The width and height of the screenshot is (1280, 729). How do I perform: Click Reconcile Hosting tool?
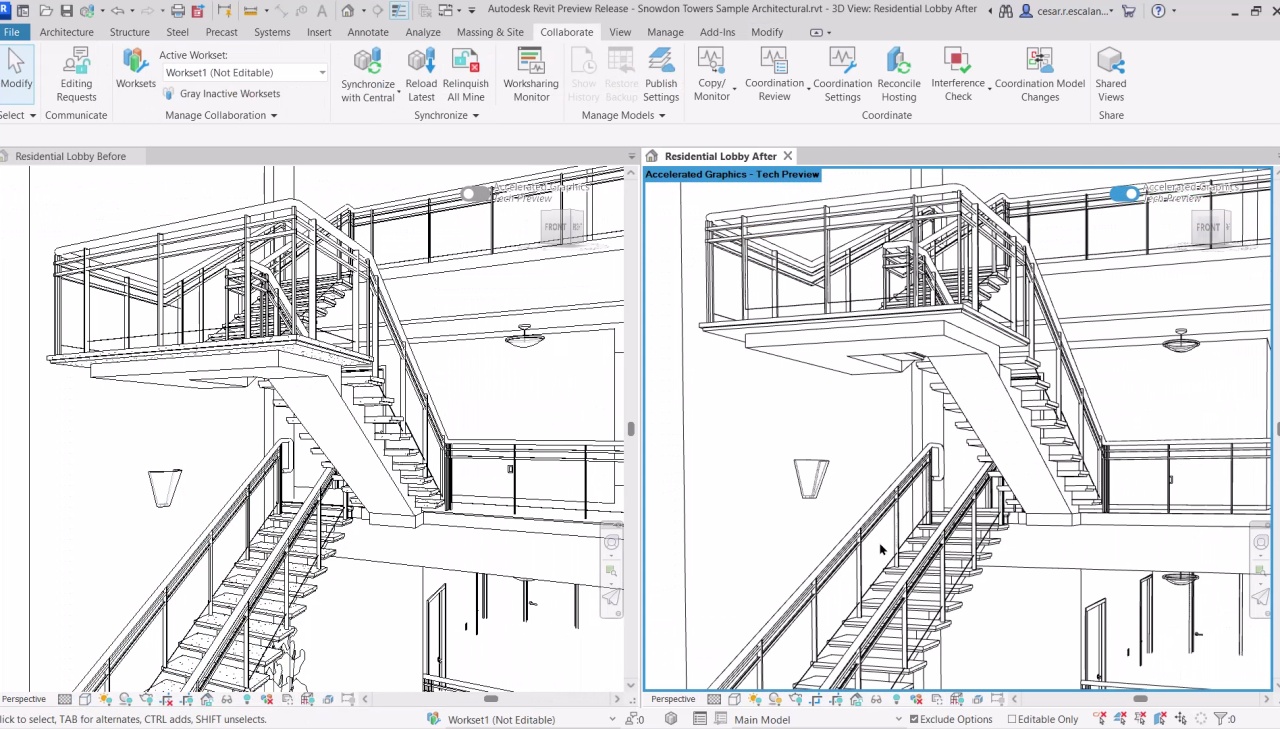click(899, 75)
